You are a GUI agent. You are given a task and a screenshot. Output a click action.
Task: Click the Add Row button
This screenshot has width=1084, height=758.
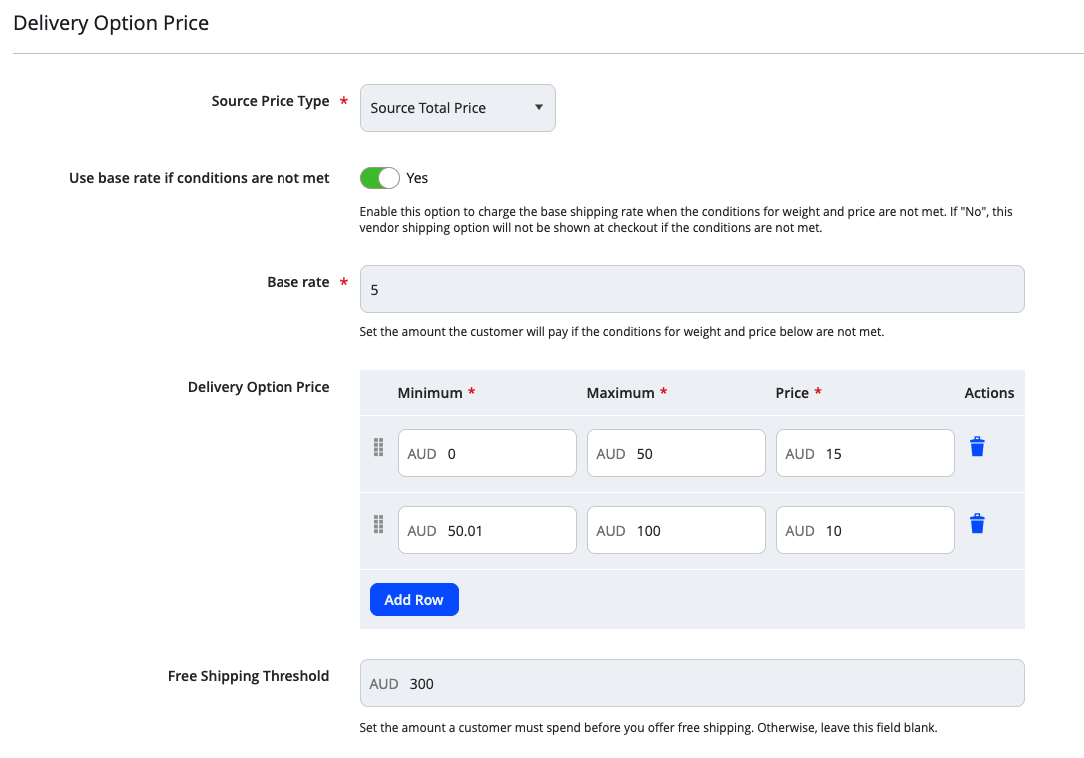[414, 599]
